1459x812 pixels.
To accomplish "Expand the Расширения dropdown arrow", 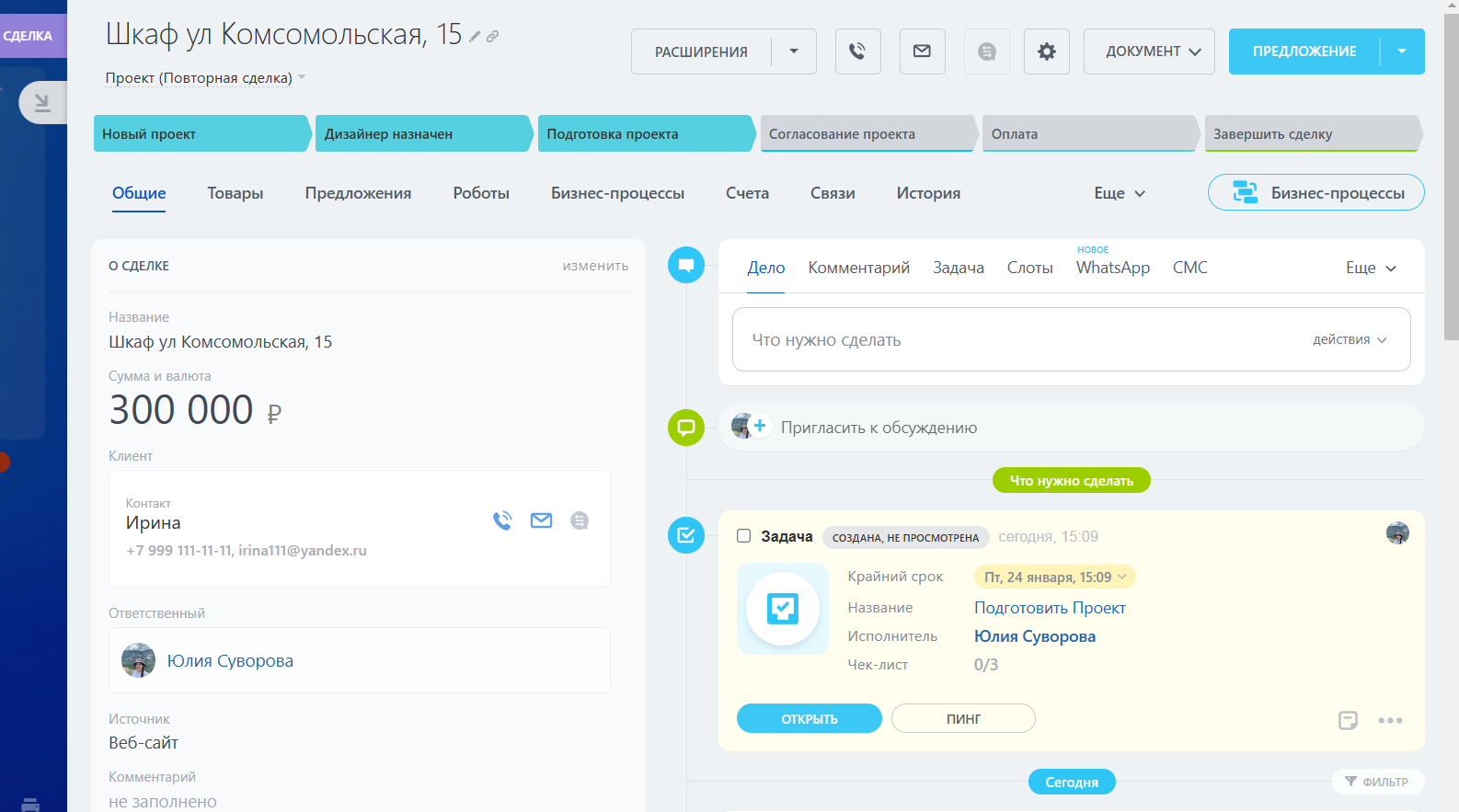I will click(794, 51).
